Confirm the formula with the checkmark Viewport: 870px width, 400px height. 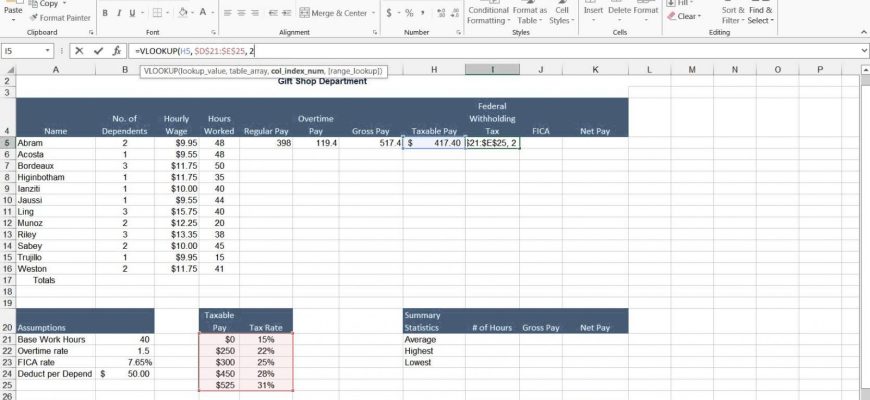98,51
